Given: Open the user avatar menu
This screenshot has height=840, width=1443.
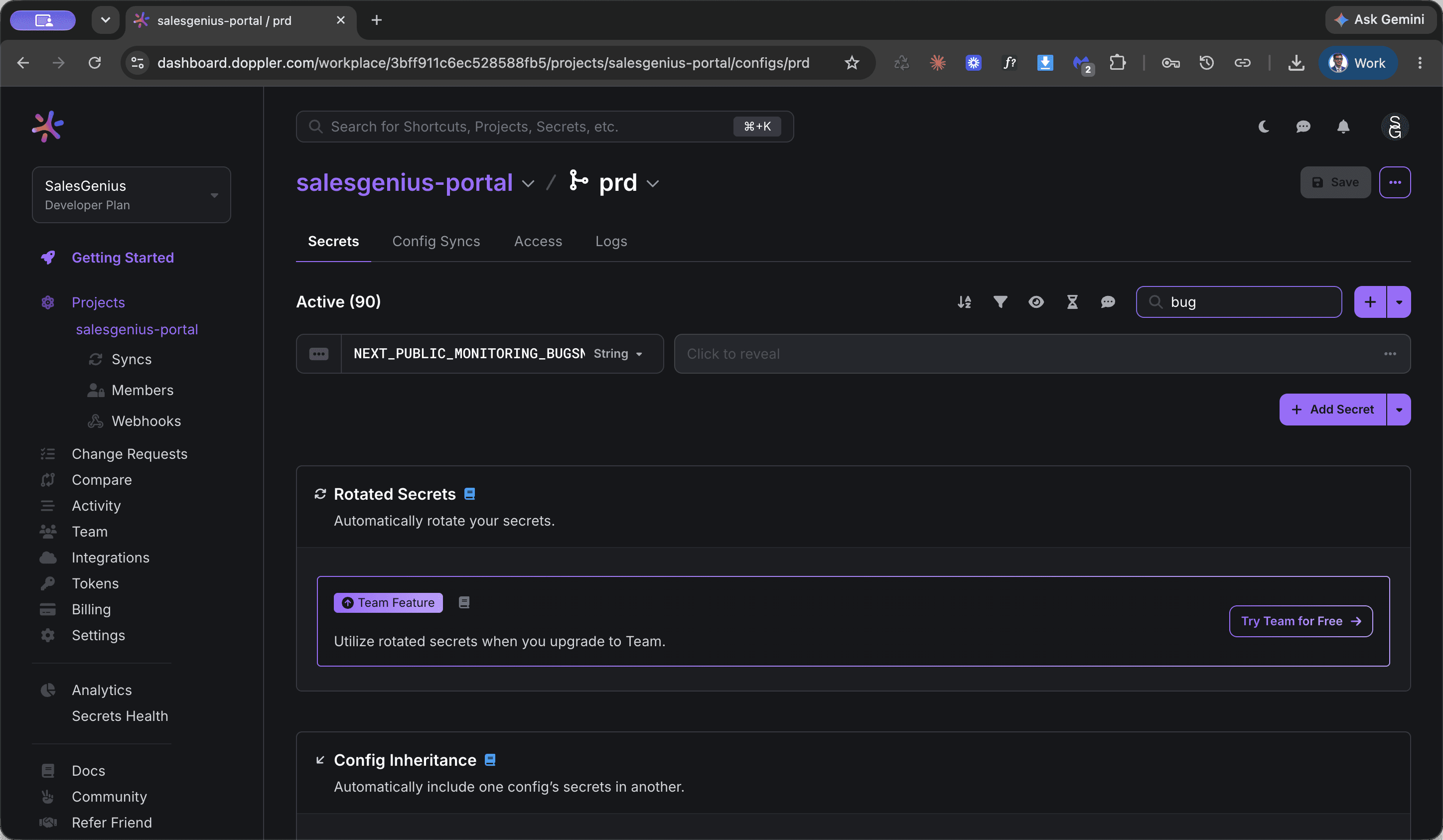Looking at the screenshot, I should point(1395,127).
